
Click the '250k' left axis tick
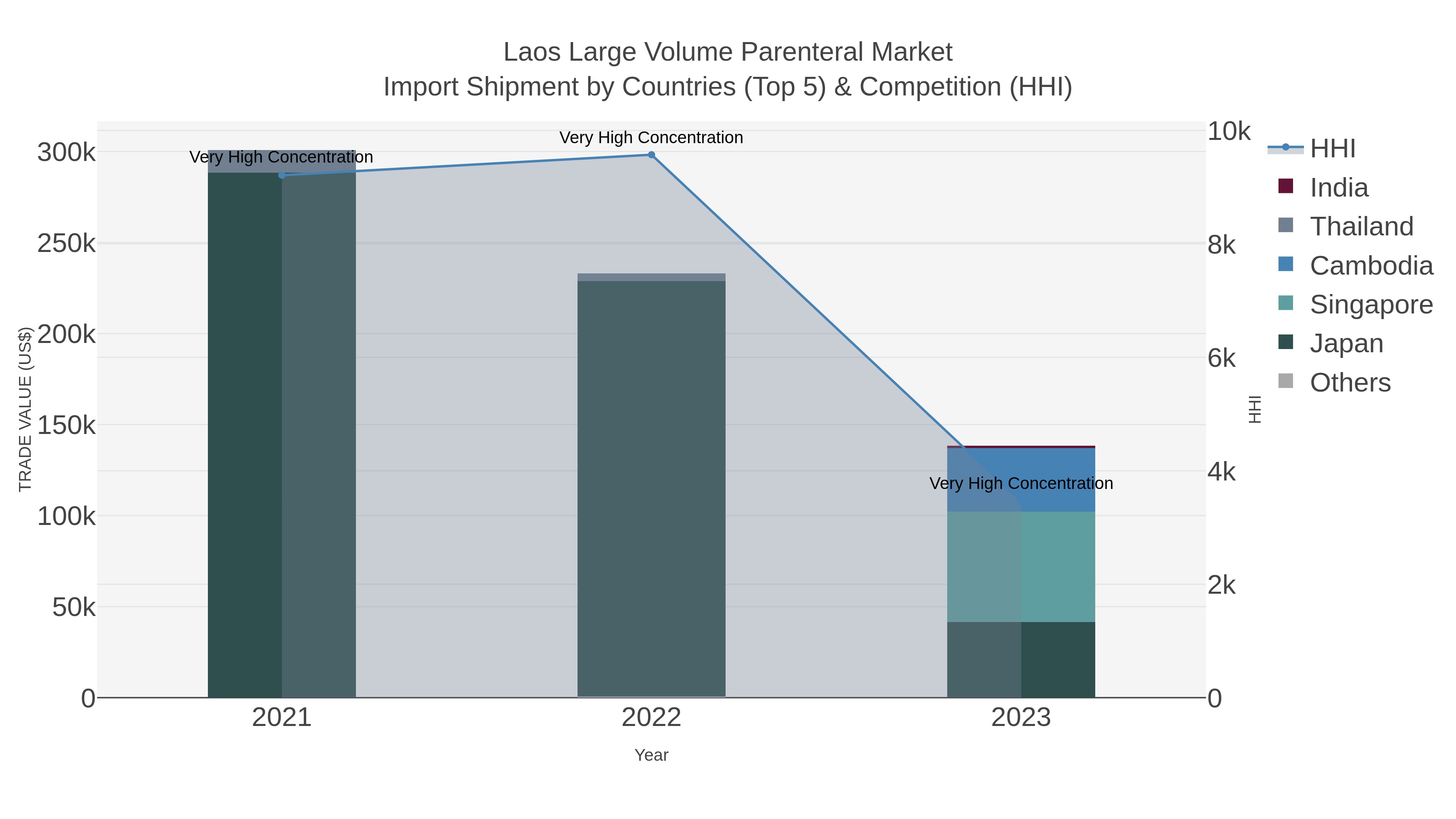point(67,243)
